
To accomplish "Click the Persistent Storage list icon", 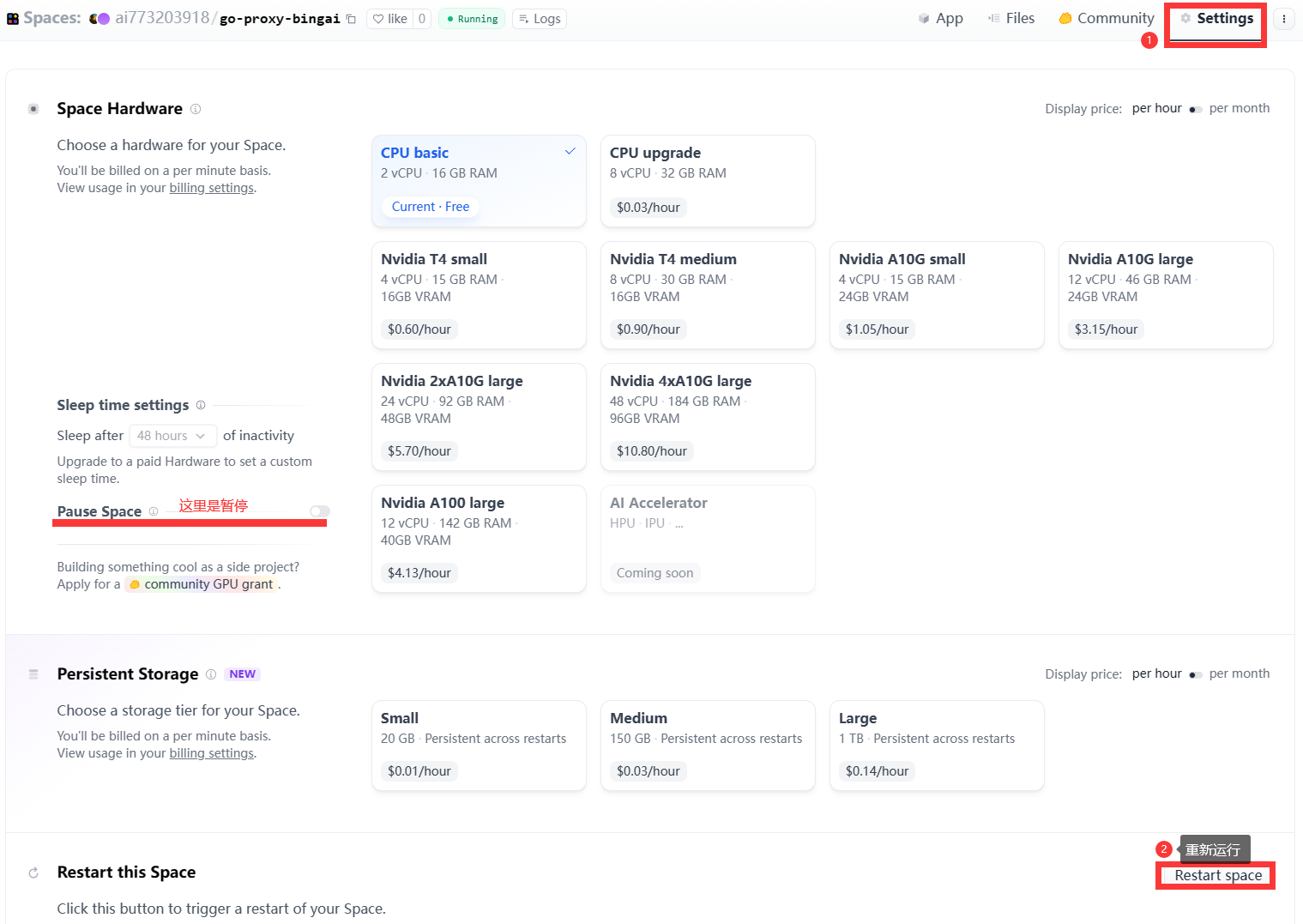I will click(x=33, y=674).
